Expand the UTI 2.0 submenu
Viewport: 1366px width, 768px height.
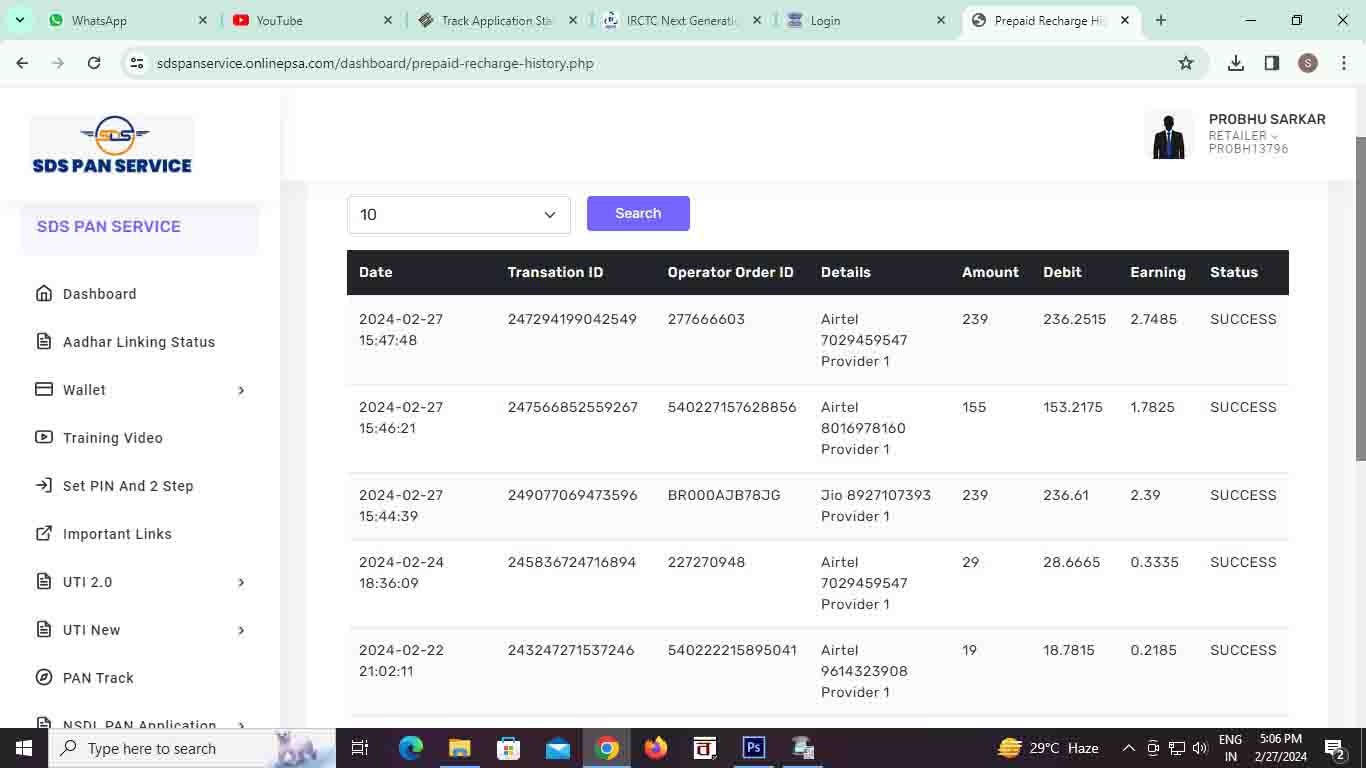pos(240,582)
